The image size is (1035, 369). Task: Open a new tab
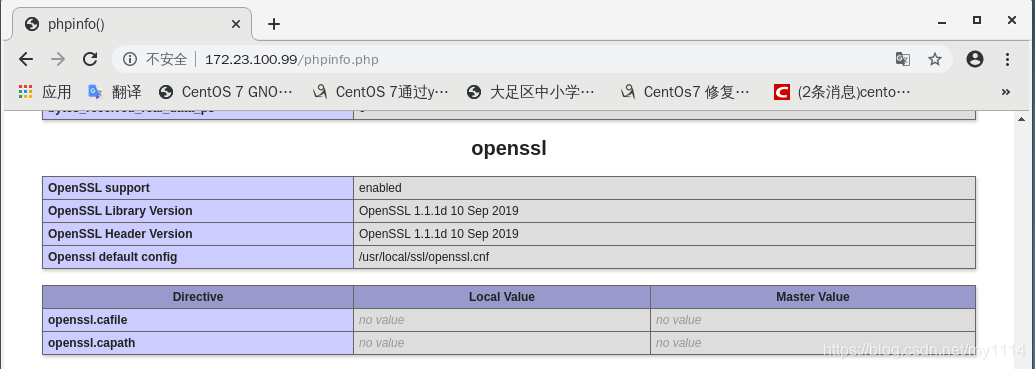pyautogui.click(x=273, y=24)
